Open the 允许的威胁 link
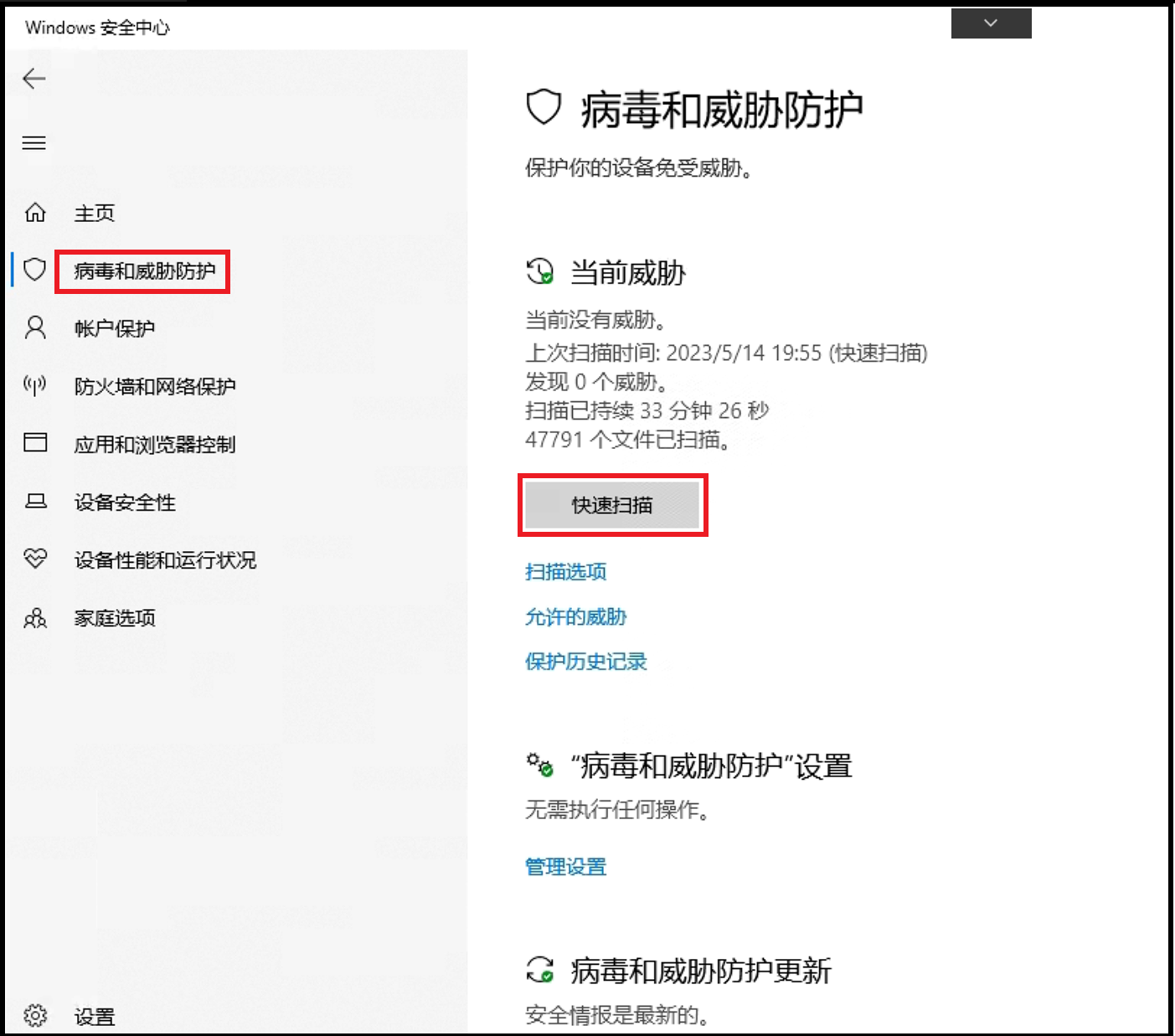This screenshot has height=1036, width=1175. (575, 617)
